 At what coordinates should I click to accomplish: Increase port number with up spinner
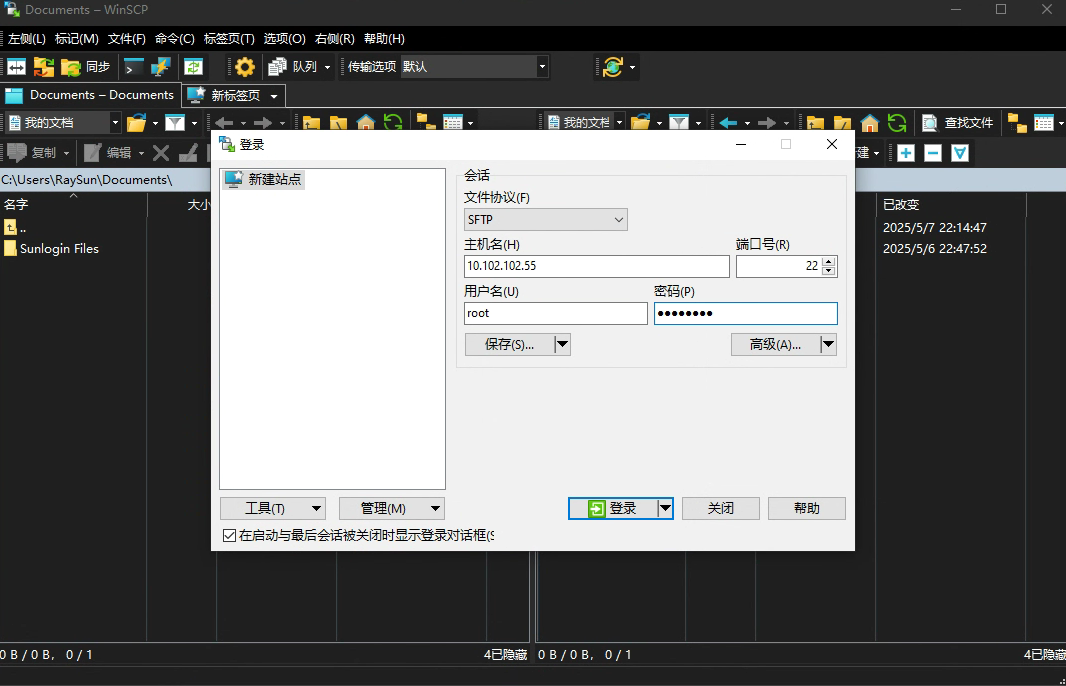[828, 262]
